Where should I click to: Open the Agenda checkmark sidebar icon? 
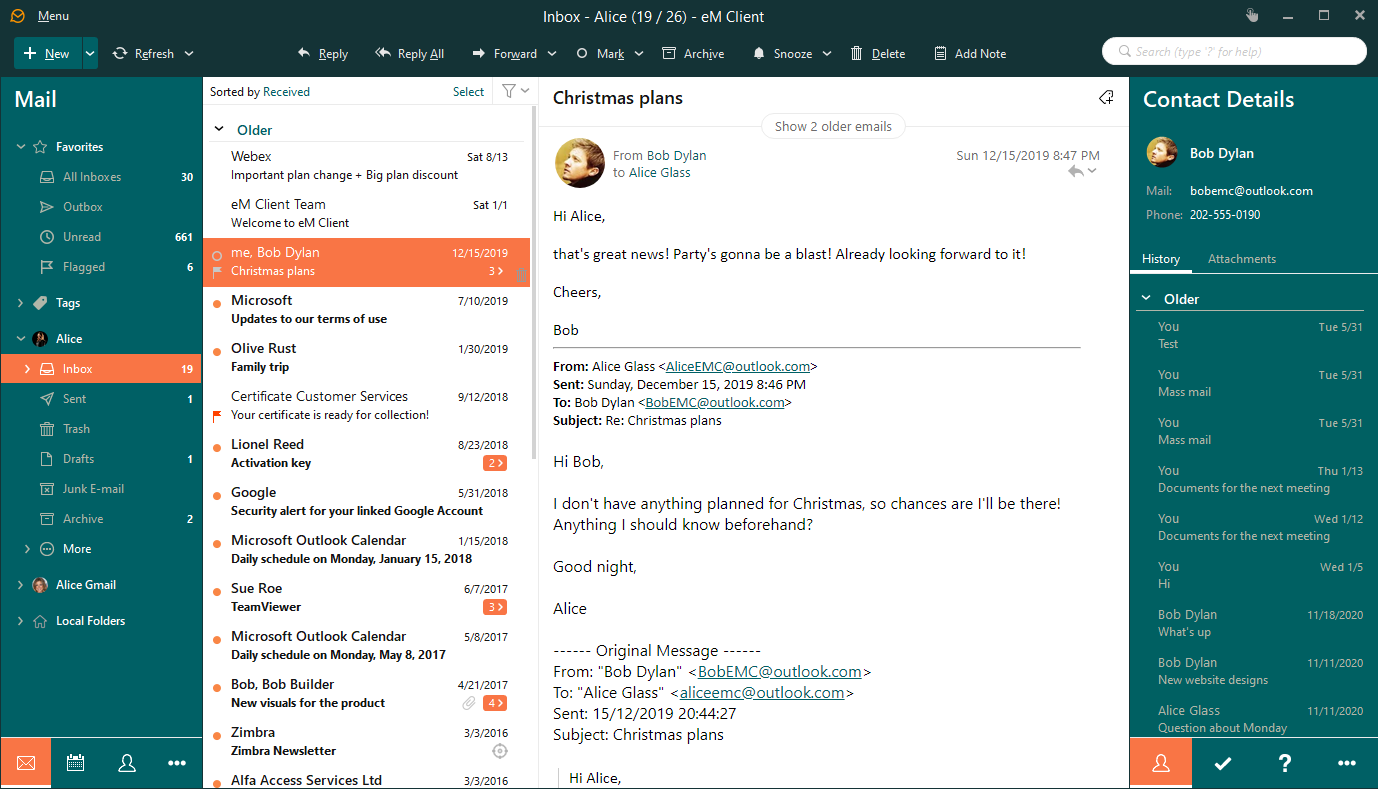click(1222, 763)
